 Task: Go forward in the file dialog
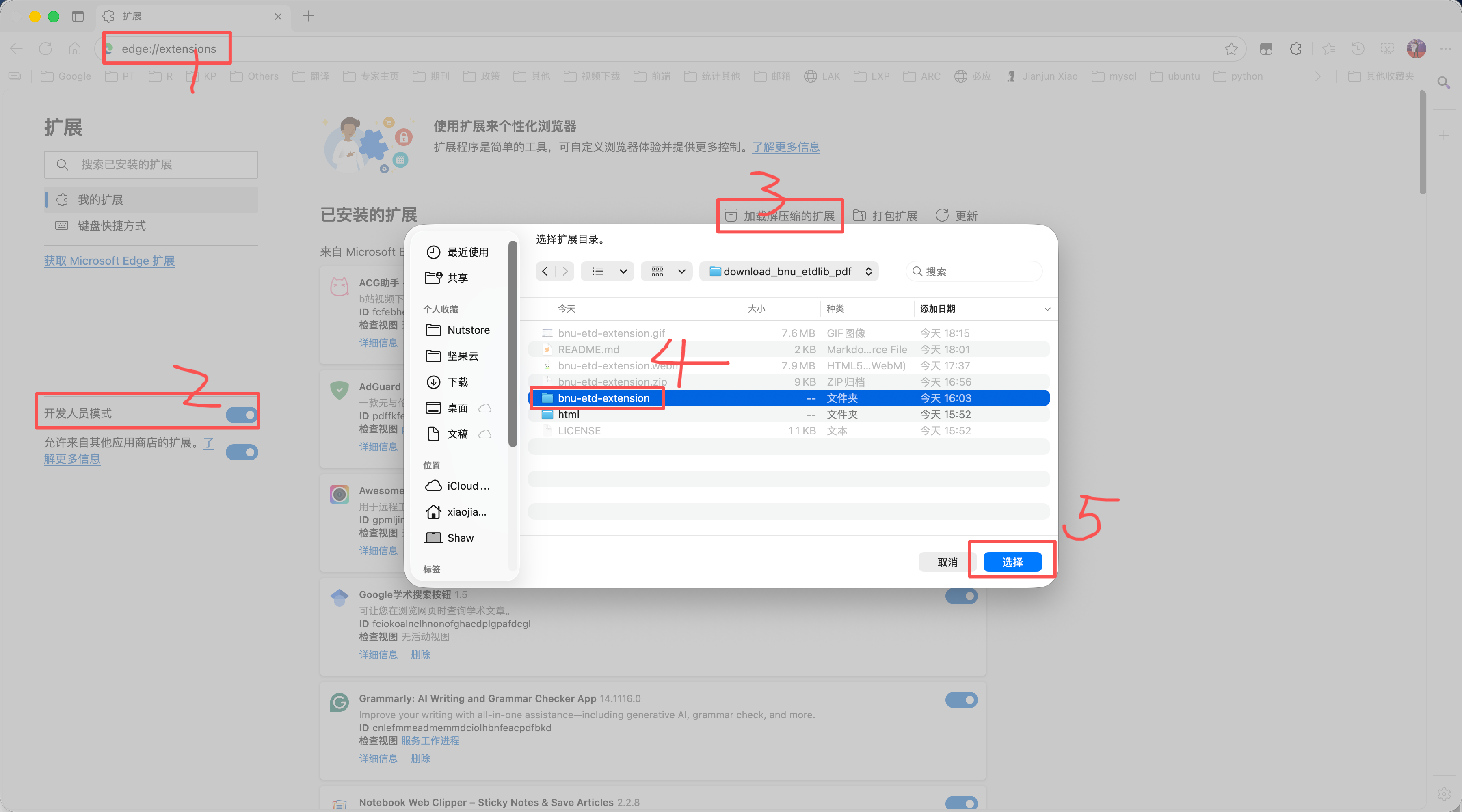click(565, 271)
